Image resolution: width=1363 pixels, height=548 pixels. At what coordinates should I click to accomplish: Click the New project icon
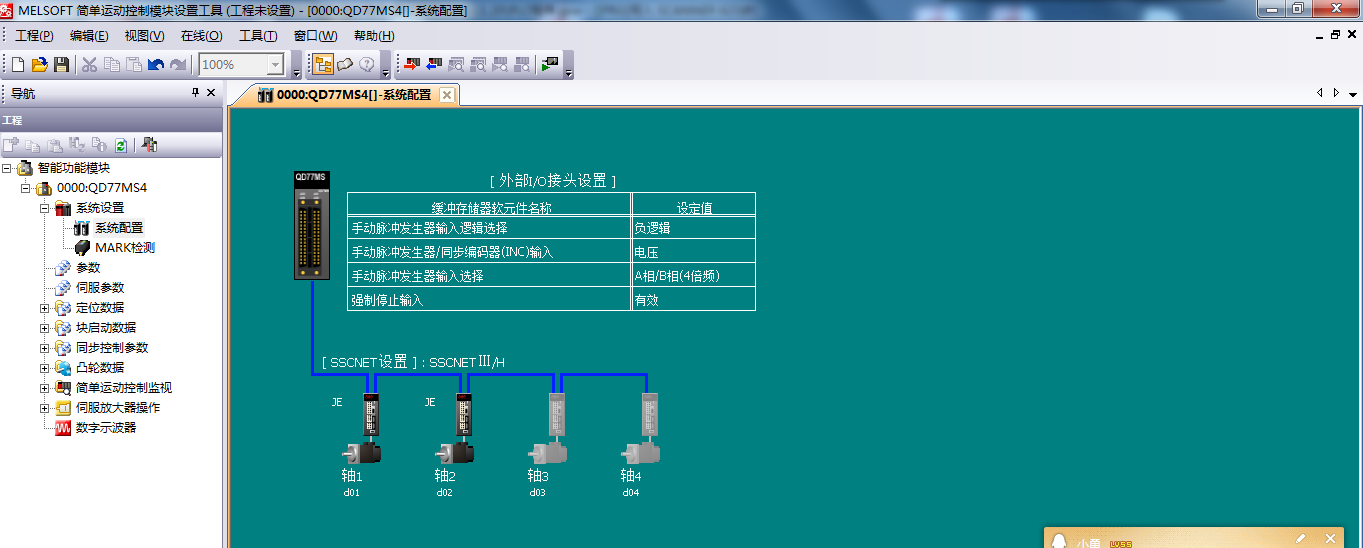point(18,65)
